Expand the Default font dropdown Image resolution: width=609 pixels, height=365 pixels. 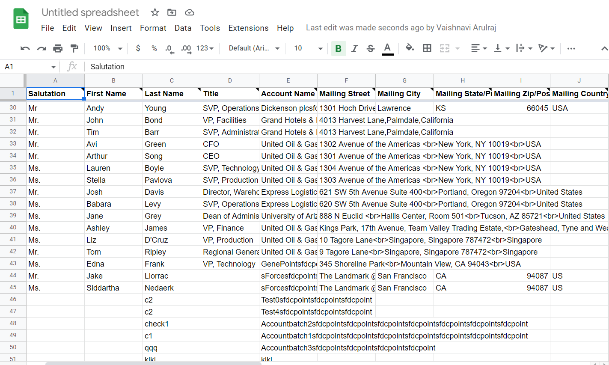(254, 48)
